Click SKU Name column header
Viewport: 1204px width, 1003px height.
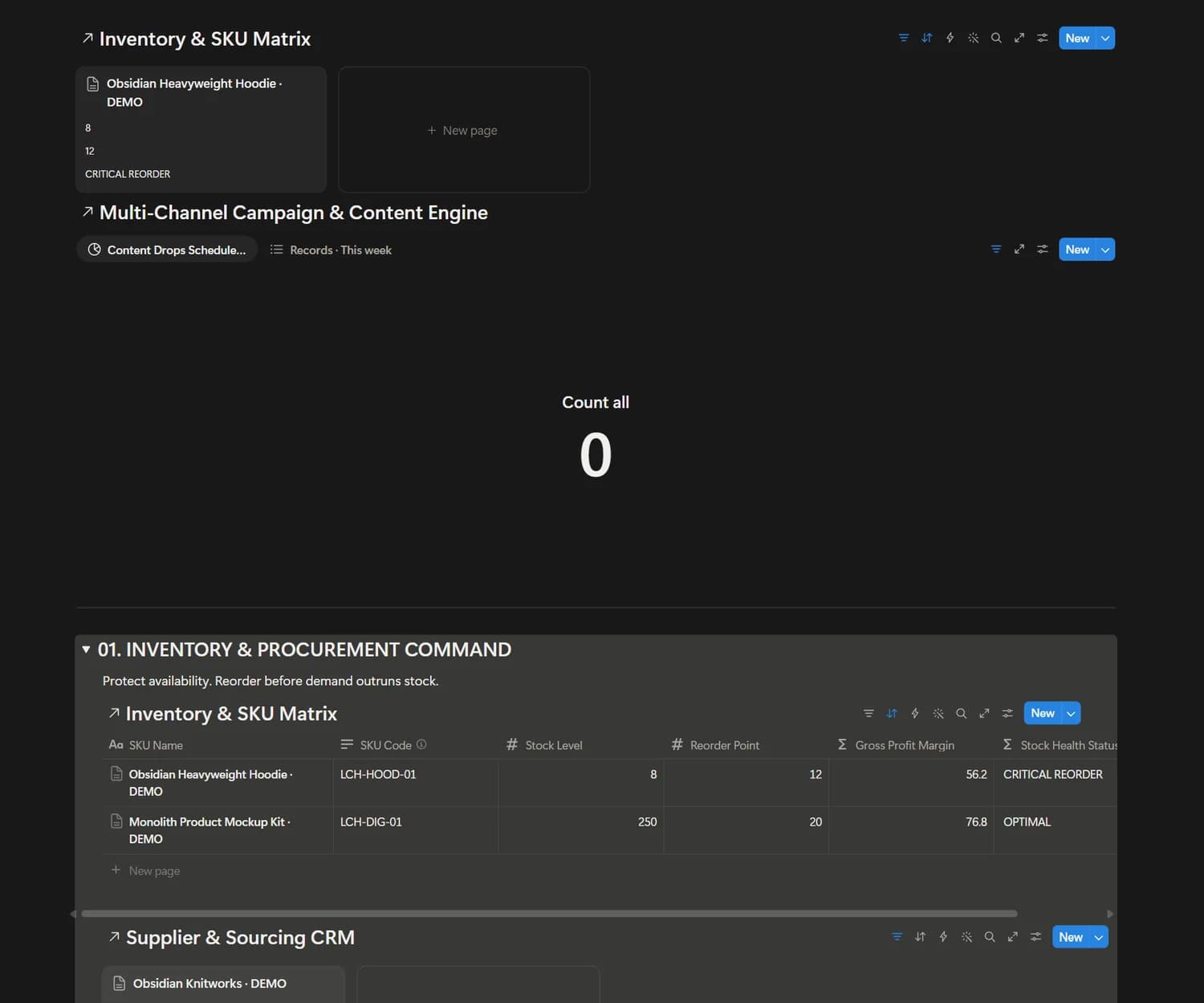(218, 745)
